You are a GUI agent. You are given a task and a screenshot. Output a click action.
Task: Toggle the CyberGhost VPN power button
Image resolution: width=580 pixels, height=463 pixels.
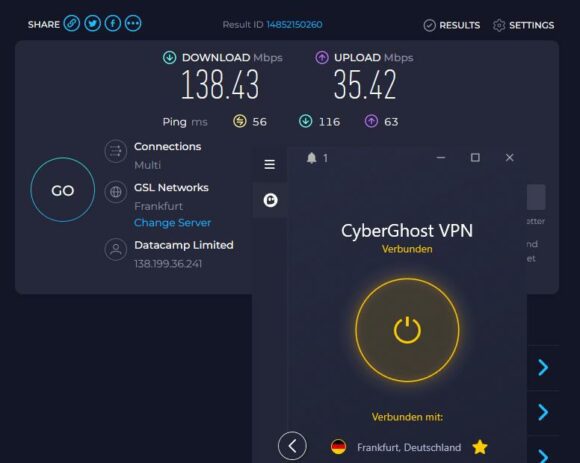click(x=407, y=330)
